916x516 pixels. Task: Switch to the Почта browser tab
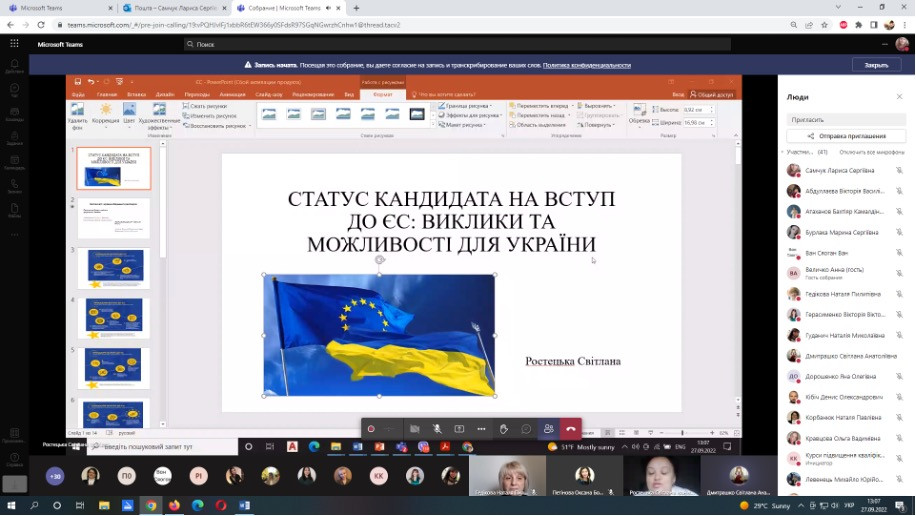170,8
